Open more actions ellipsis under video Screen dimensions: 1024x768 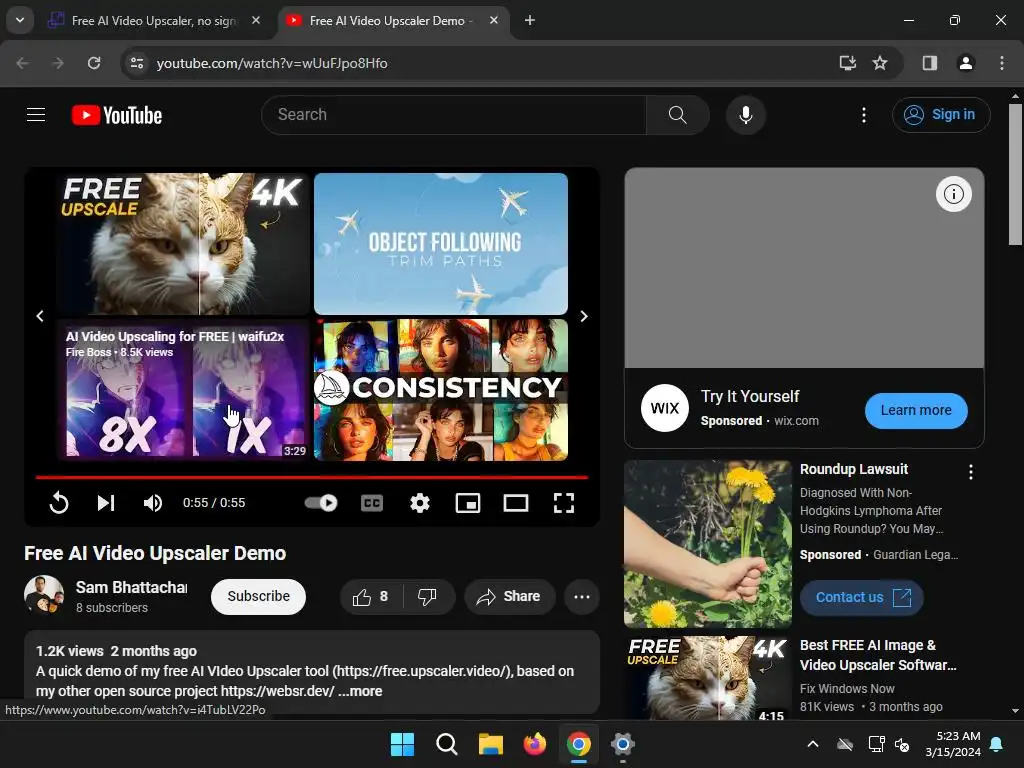582,596
